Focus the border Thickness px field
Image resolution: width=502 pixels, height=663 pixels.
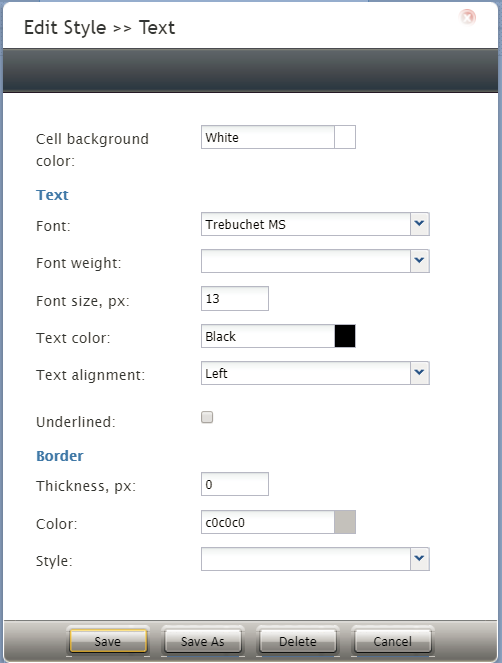point(235,484)
